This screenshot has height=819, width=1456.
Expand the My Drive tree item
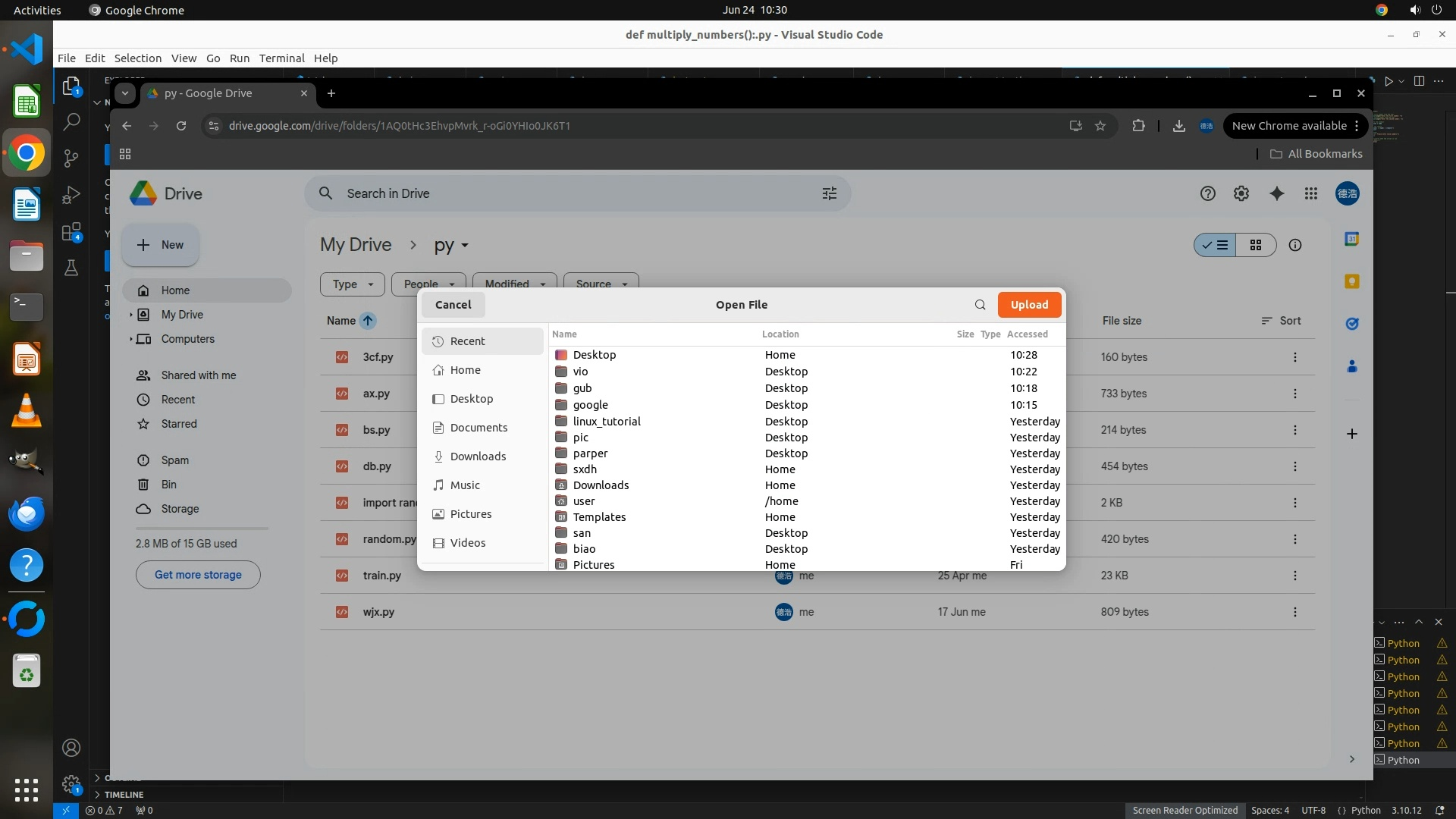(130, 315)
